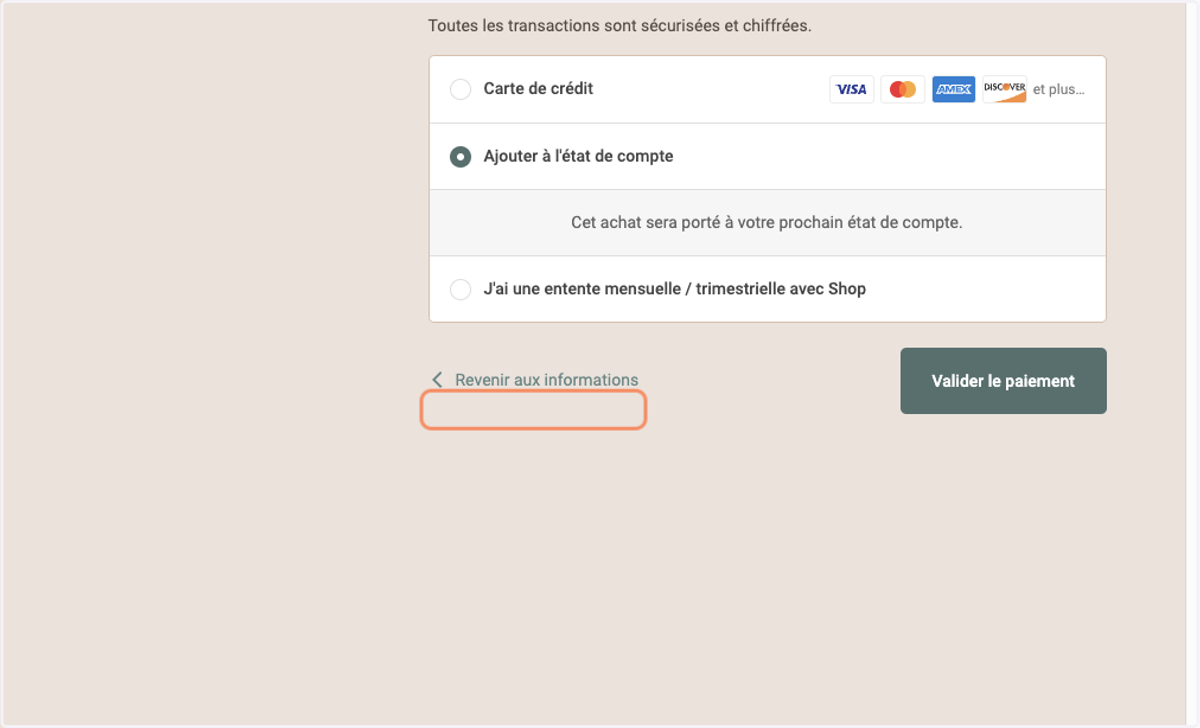Go back via Revenir aux informations link
Image resolution: width=1200 pixels, height=728 pixels.
(546, 380)
